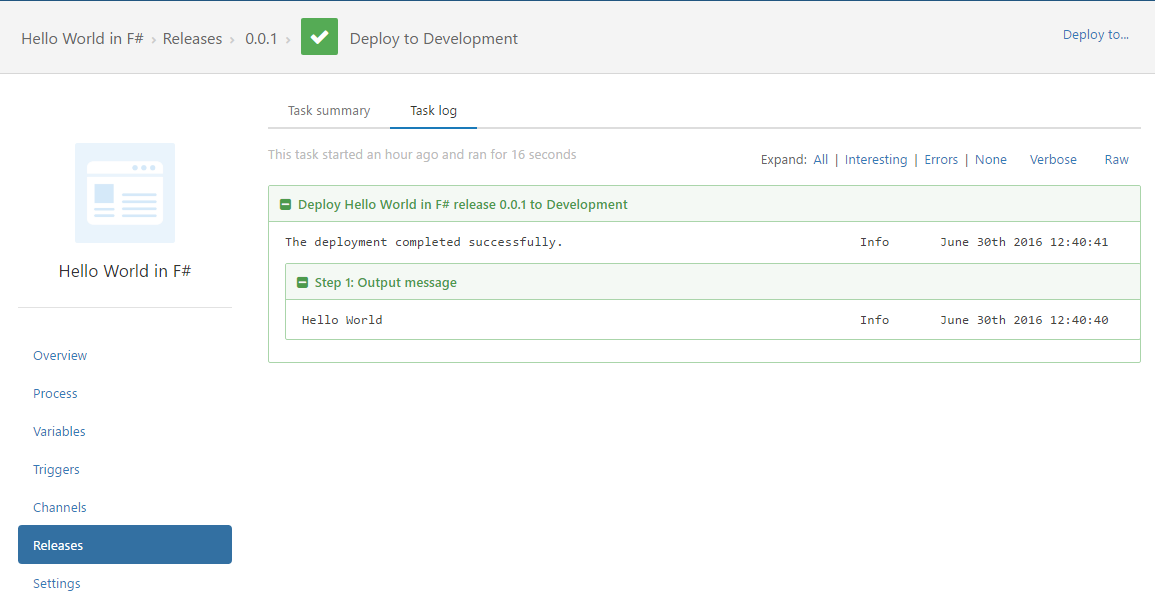Click the green success checkmark icon

(x=319, y=38)
